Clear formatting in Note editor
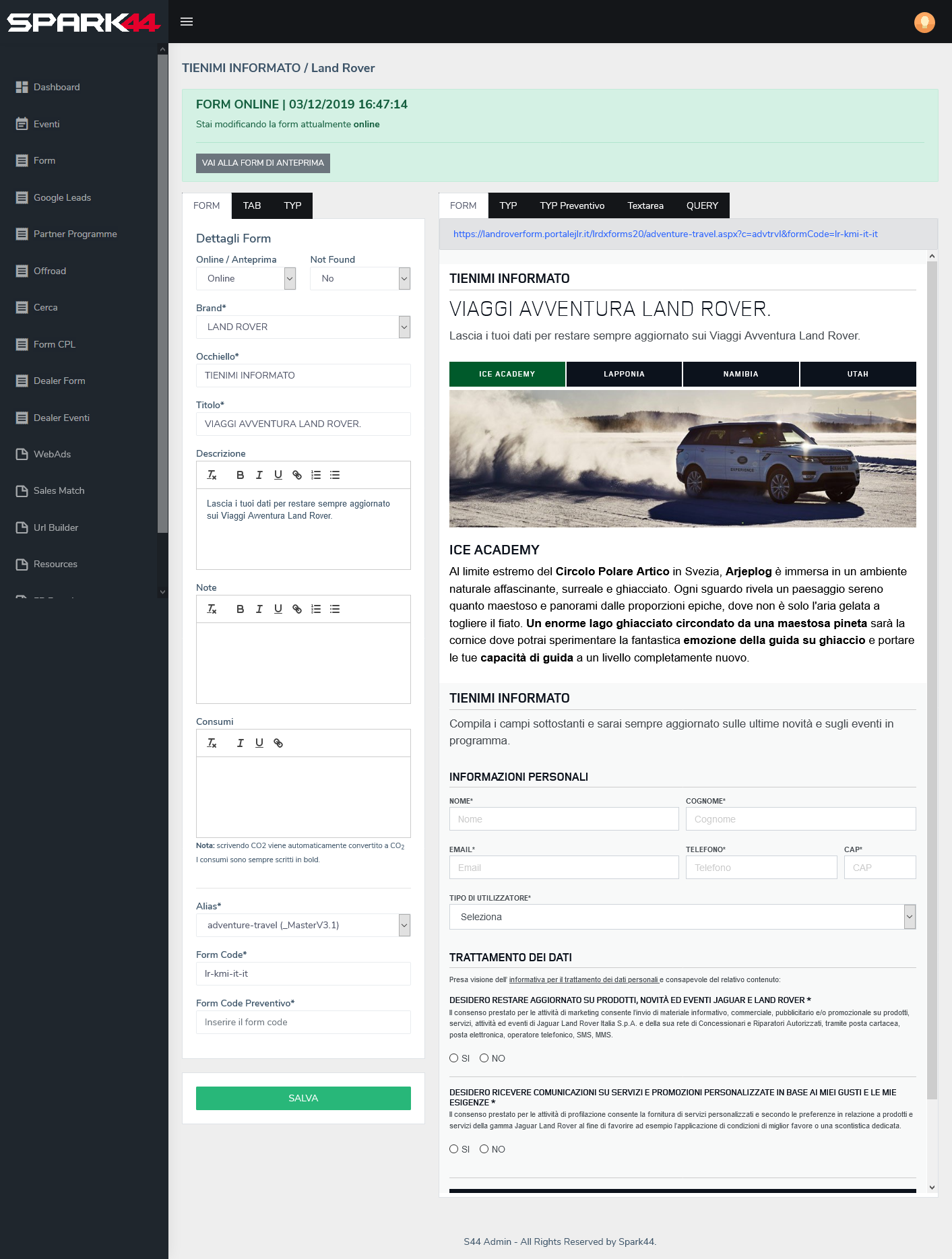This screenshot has height=1259, width=952. [212, 609]
